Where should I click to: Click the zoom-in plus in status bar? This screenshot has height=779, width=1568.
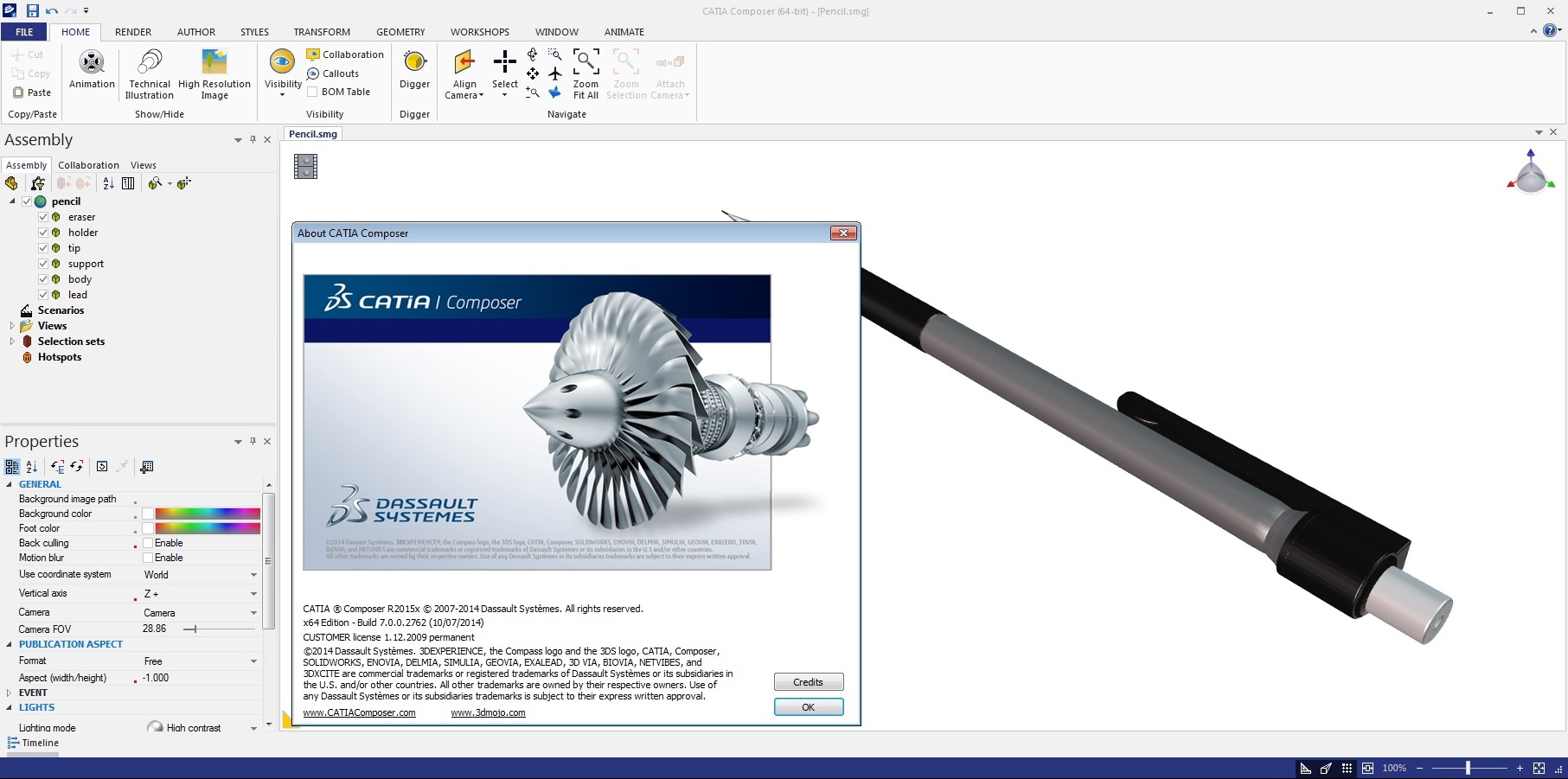pos(1520,768)
